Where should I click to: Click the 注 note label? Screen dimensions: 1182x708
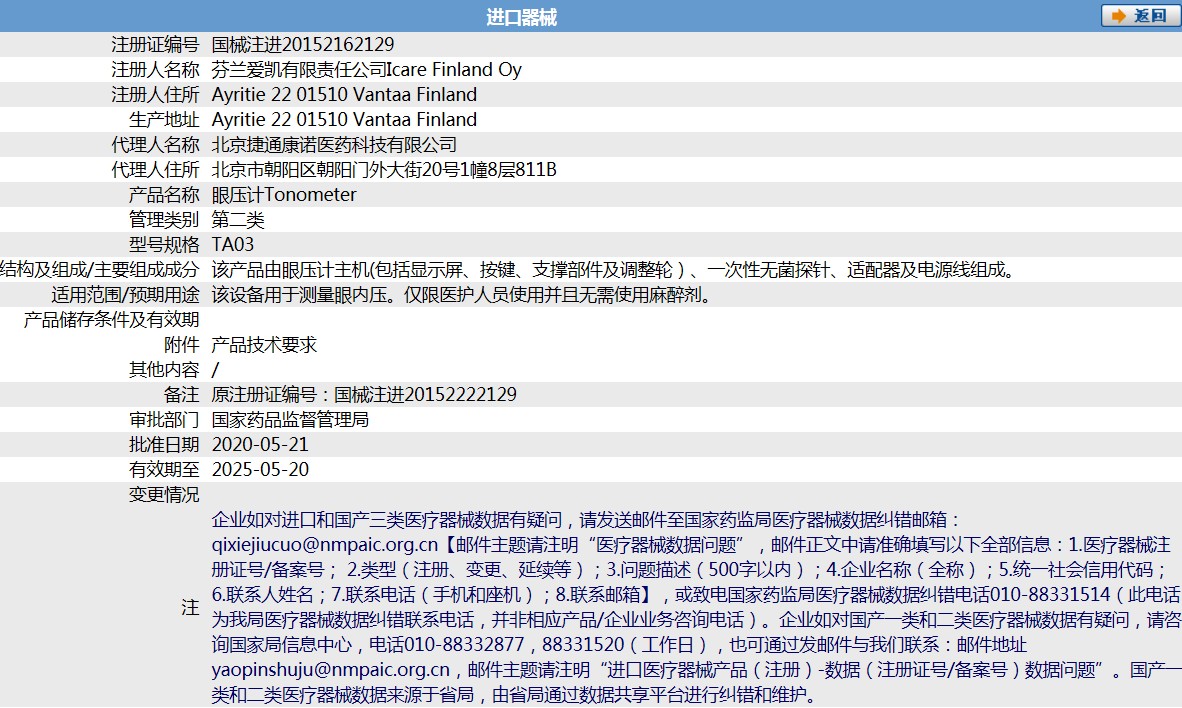pos(190,607)
